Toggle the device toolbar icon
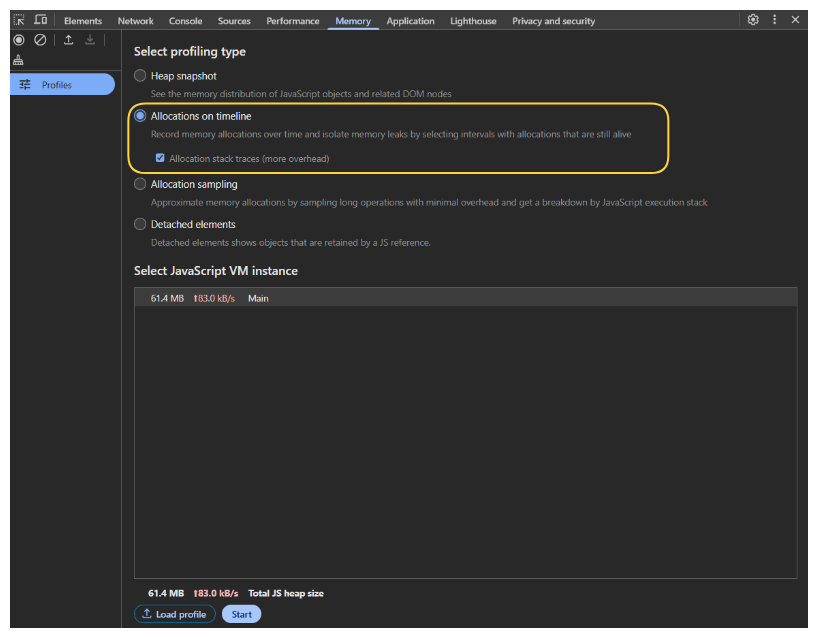Image resolution: width=818 pixels, height=637 pixels. (41, 20)
